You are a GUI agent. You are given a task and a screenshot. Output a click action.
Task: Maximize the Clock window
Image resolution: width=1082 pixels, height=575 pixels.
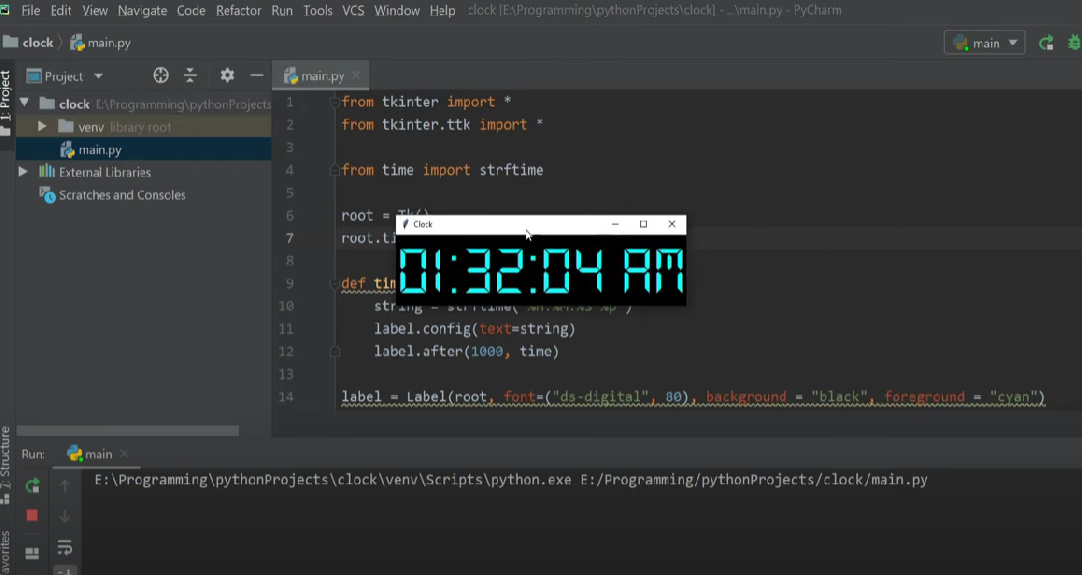[643, 224]
